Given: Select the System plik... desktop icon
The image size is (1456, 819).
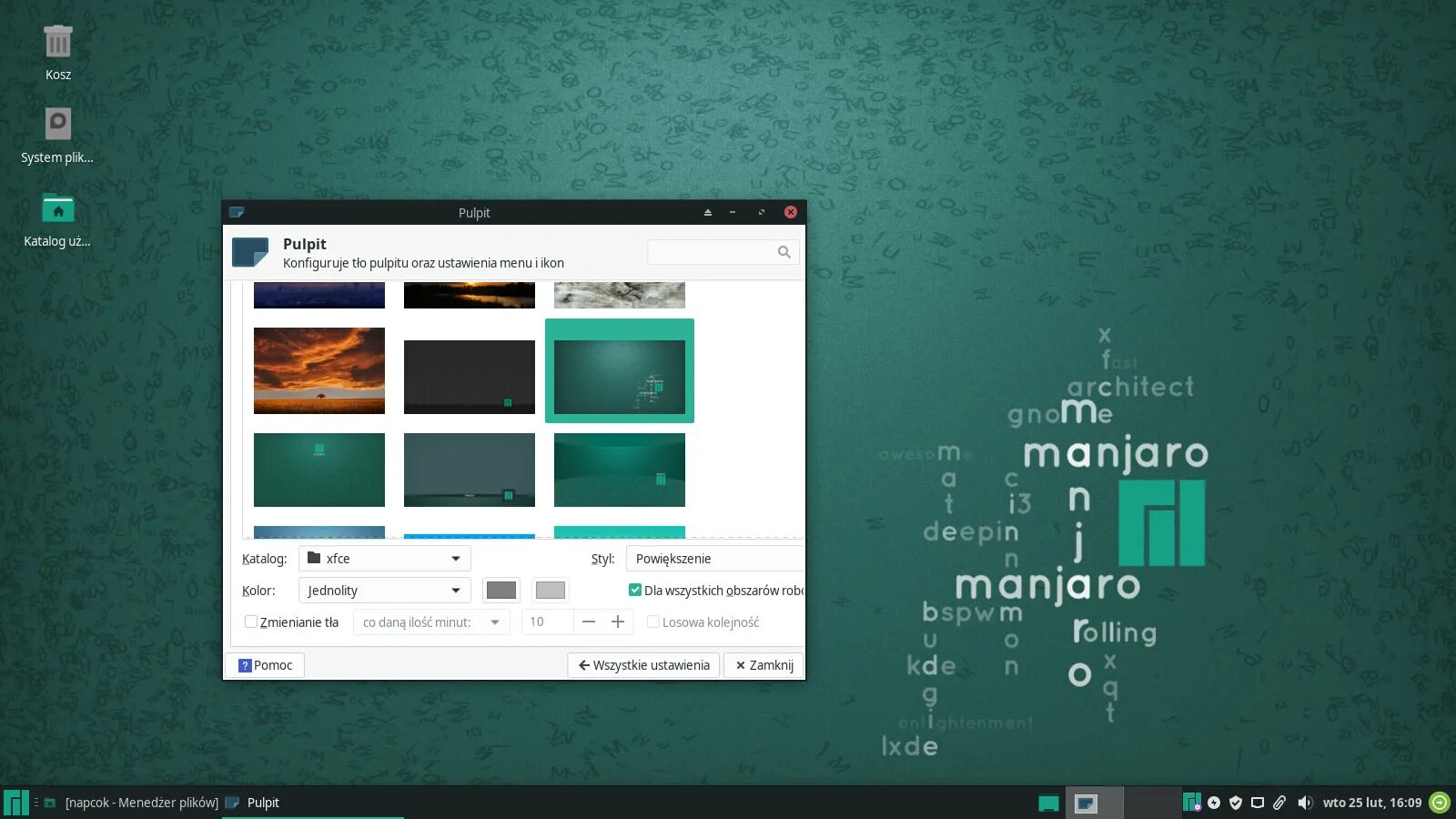Looking at the screenshot, I should pyautogui.click(x=57, y=136).
